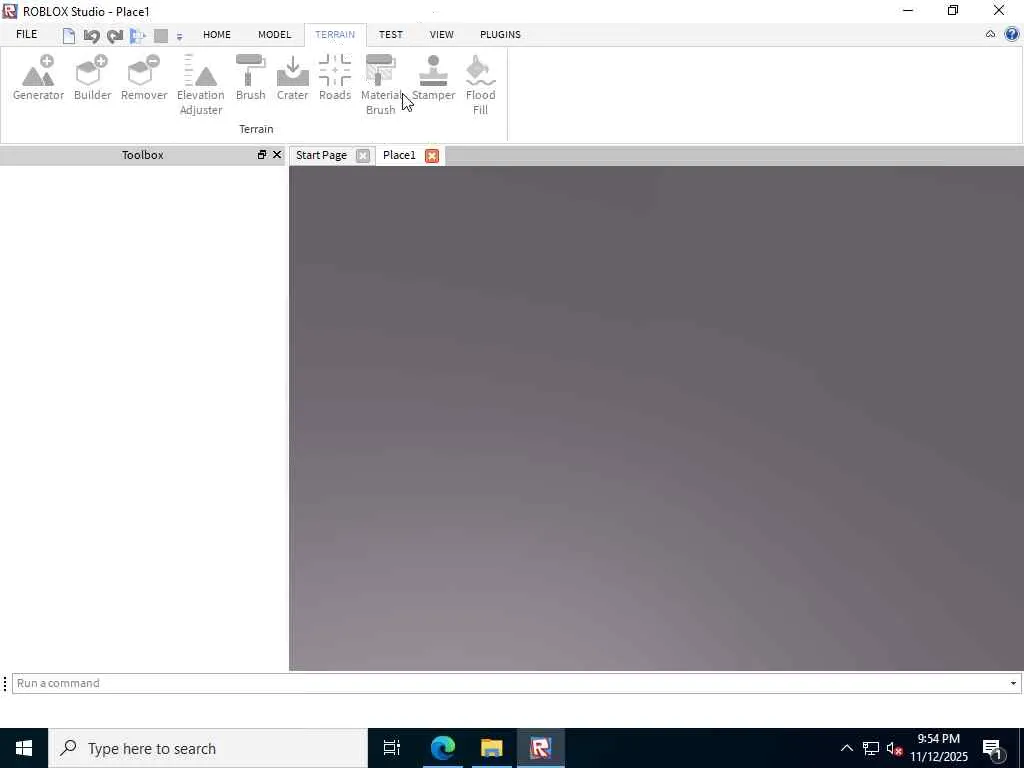Close the Toolbox panel
The width and height of the screenshot is (1024, 768).
(277, 155)
